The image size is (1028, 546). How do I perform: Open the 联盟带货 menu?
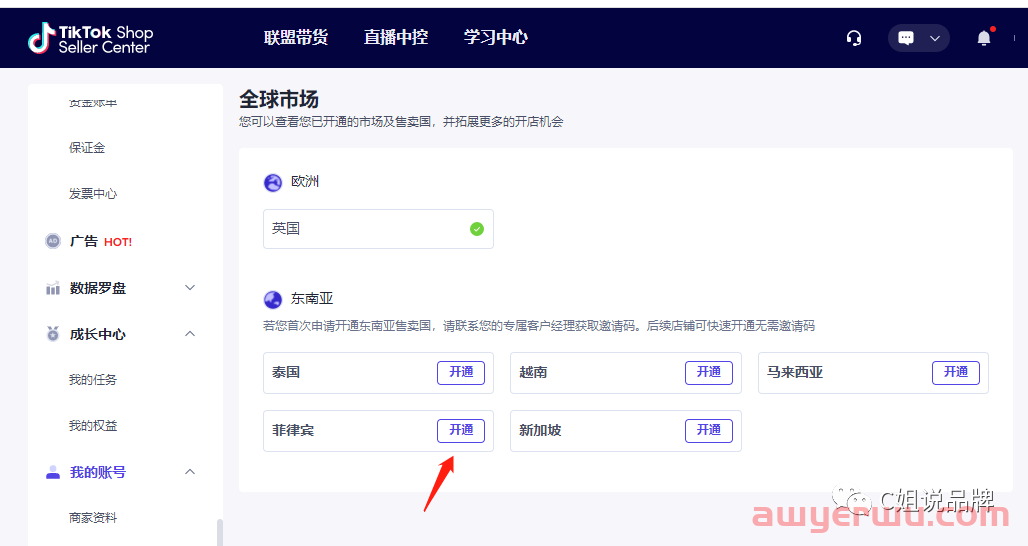click(296, 37)
